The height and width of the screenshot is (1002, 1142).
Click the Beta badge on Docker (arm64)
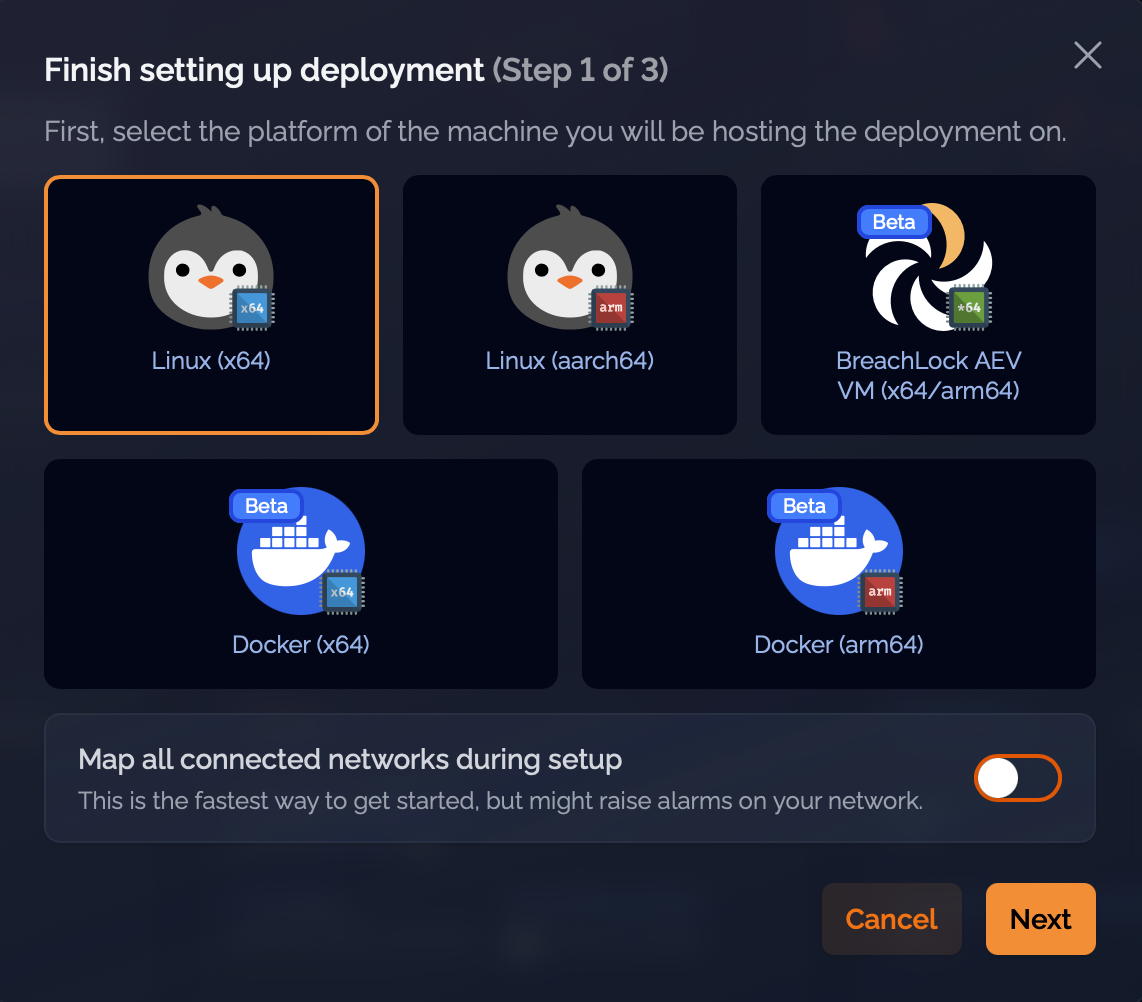coord(804,506)
